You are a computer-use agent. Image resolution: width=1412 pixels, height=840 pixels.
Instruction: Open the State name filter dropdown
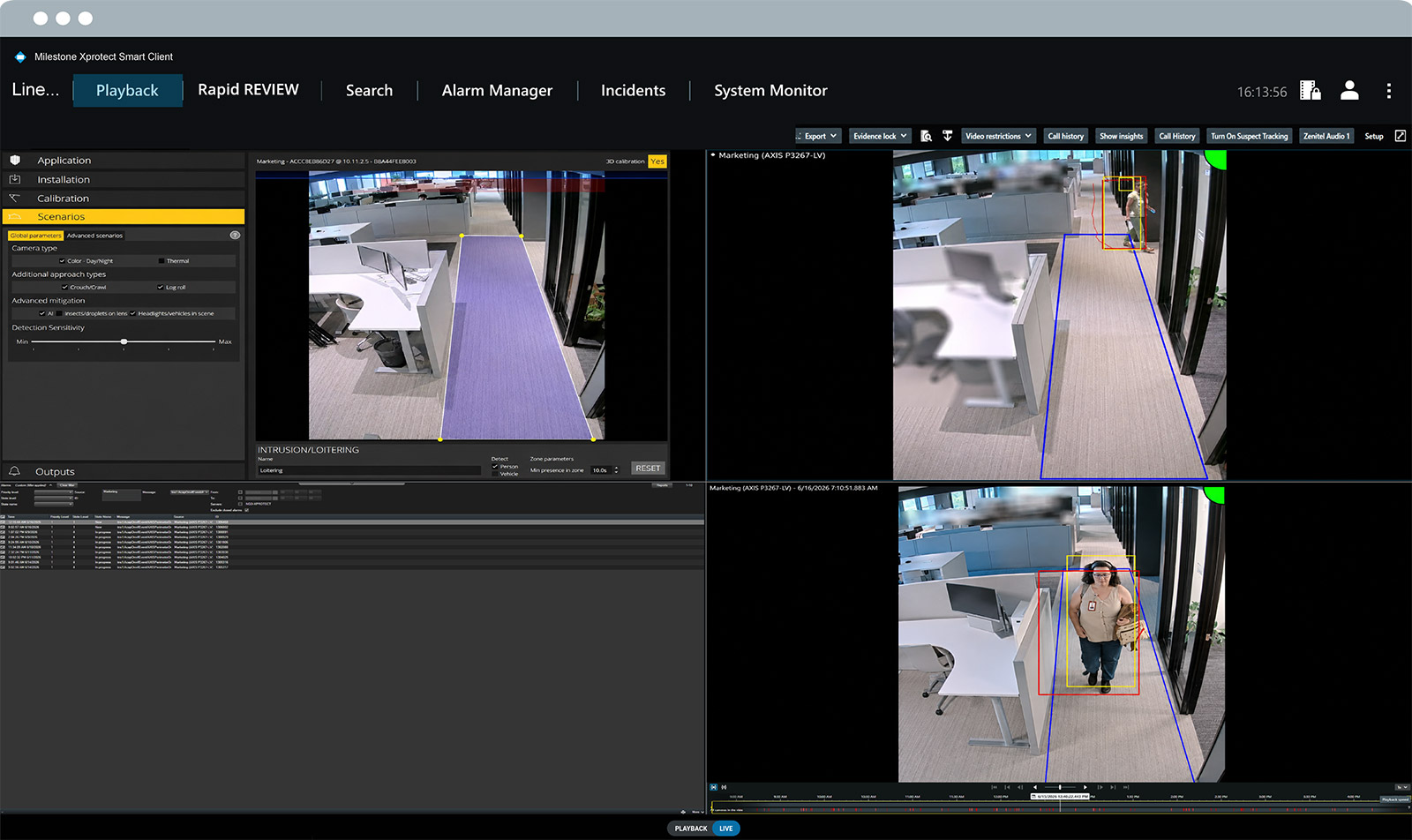53,505
